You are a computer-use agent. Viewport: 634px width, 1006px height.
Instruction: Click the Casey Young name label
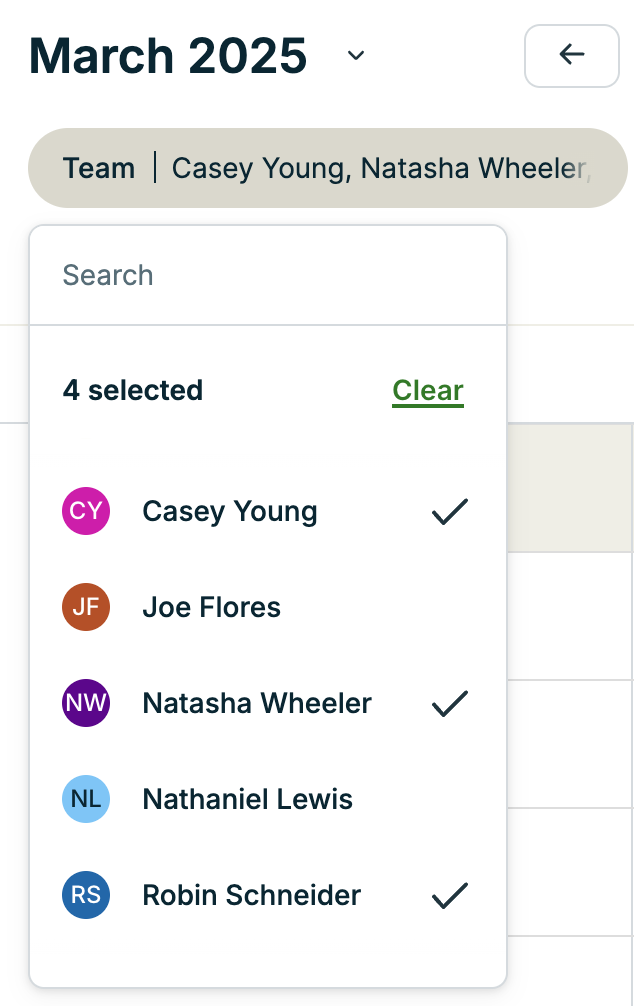pos(230,511)
